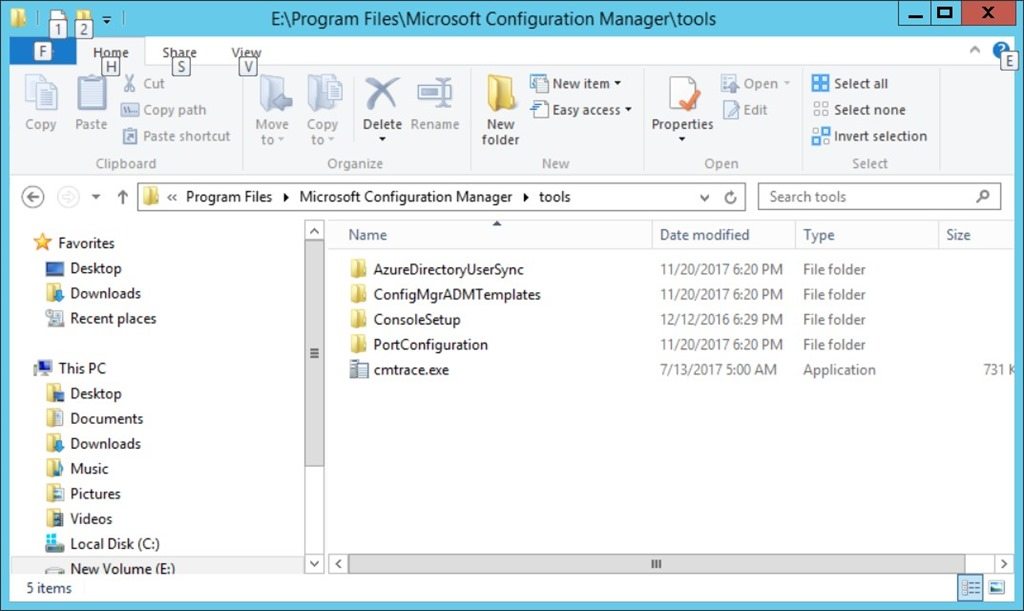Open Downloads under Favorites

tap(105, 293)
